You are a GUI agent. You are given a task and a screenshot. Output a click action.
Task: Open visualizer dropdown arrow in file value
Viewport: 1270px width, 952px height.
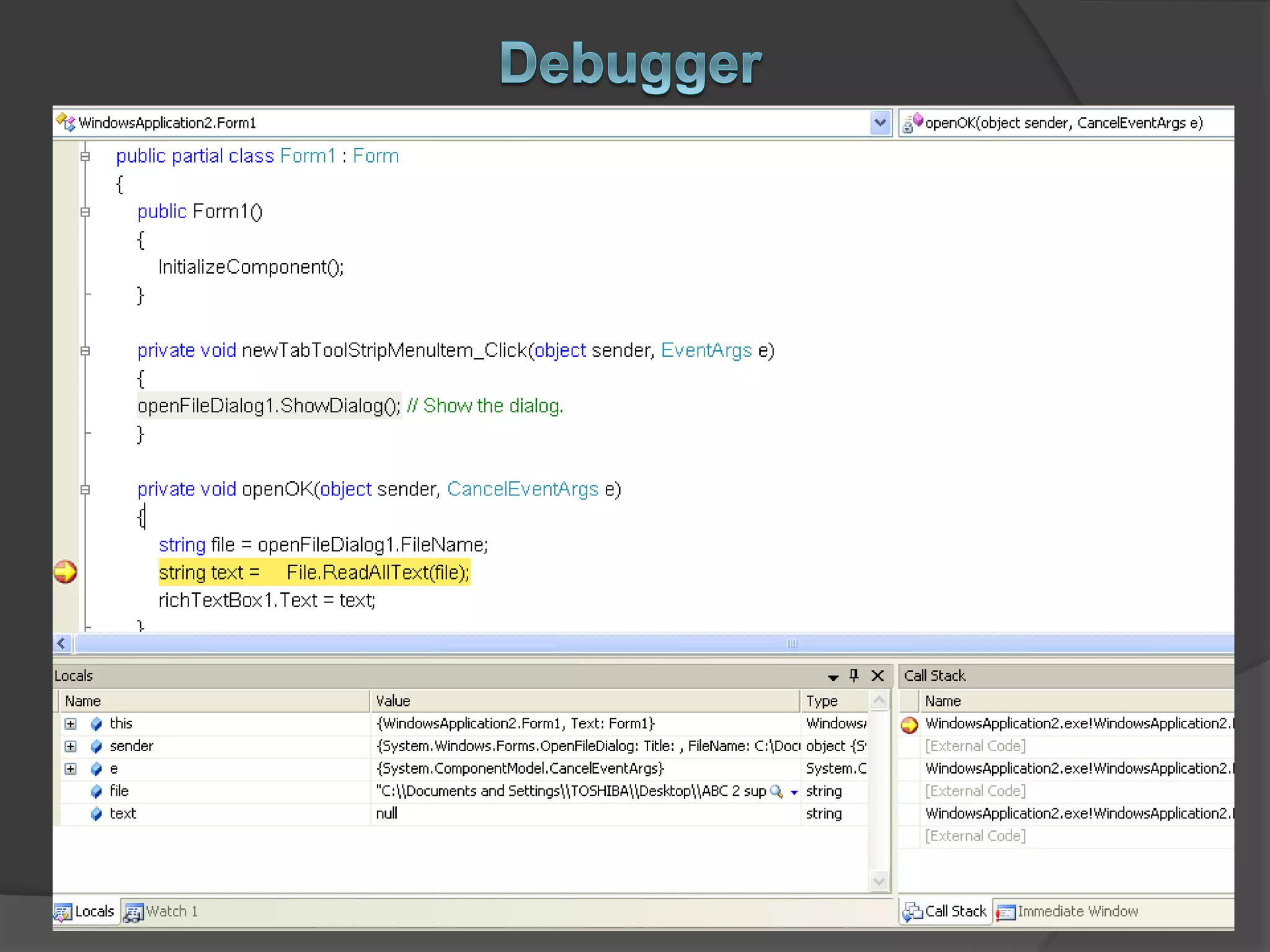794,792
